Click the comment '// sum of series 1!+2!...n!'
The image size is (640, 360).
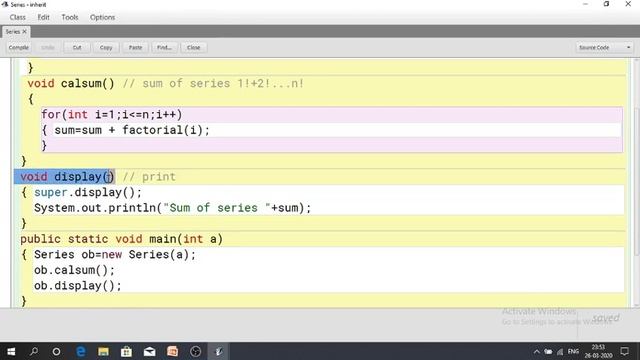coord(213,83)
